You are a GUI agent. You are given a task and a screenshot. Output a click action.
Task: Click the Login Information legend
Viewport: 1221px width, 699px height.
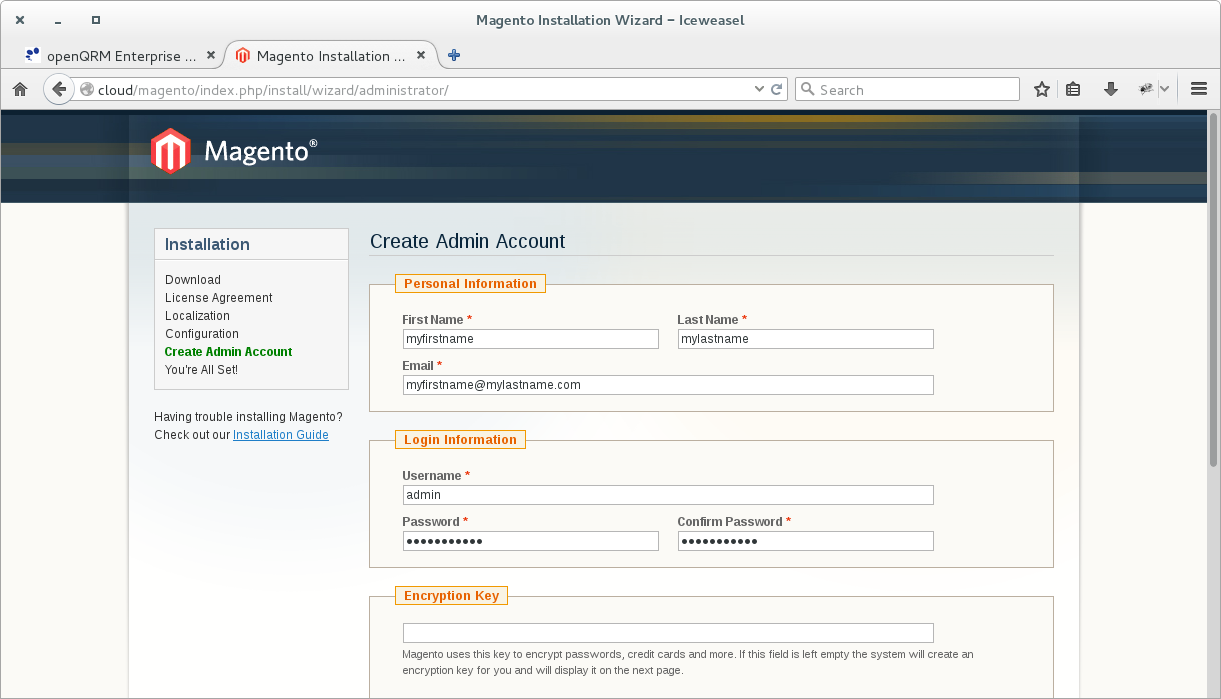[460, 440]
